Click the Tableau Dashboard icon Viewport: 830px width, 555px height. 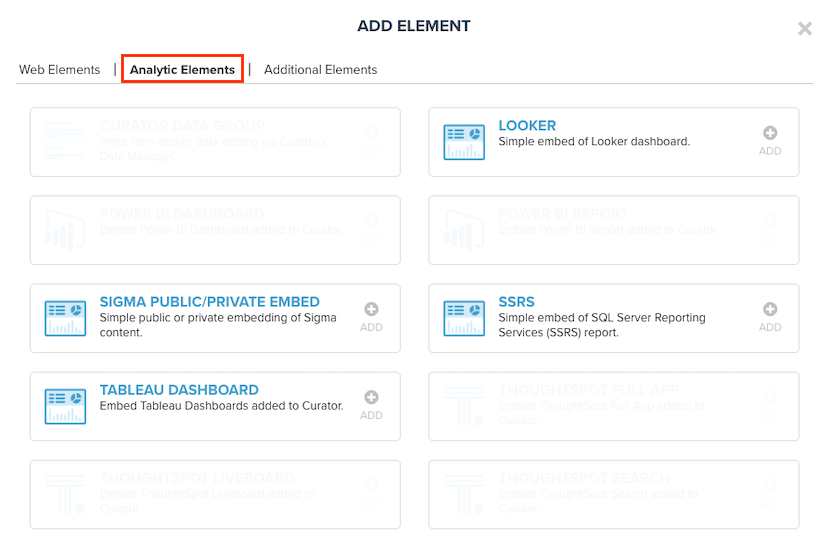(x=65, y=406)
